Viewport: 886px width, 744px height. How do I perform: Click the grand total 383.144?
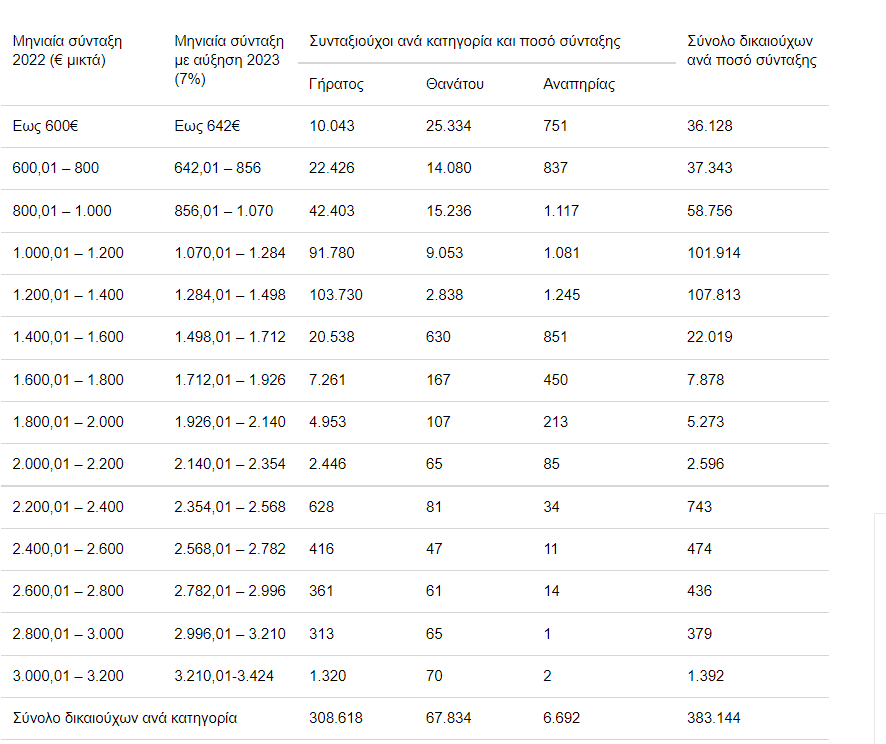pyautogui.click(x=715, y=718)
